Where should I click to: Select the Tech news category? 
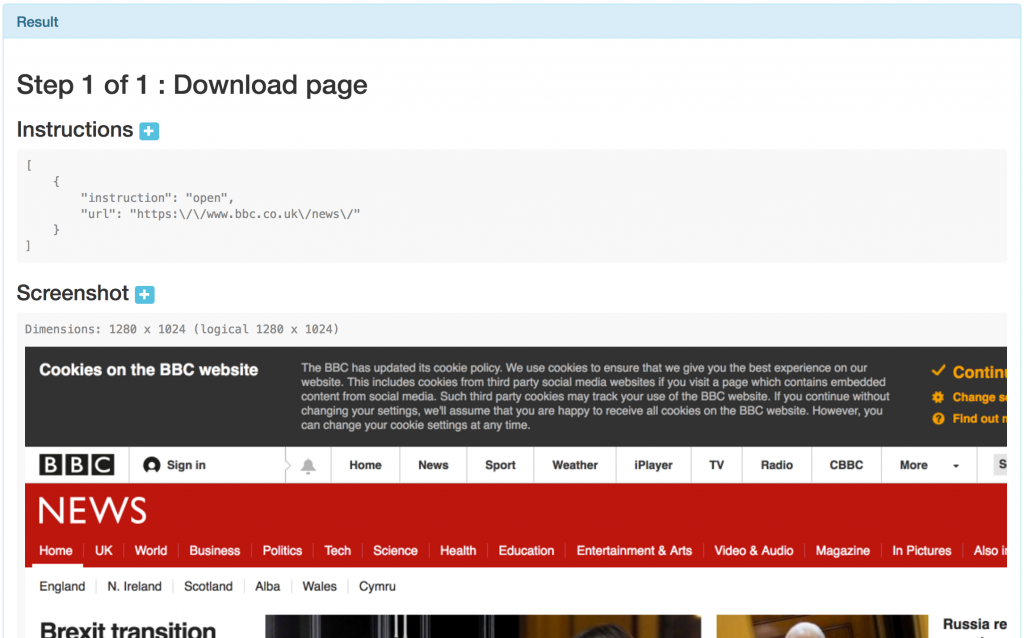tap(337, 550)
